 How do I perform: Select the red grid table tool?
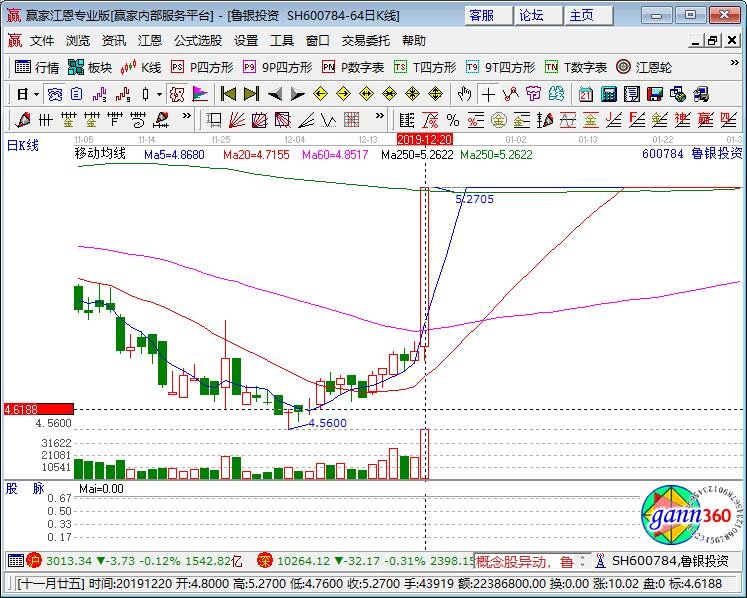click(352, 120)
